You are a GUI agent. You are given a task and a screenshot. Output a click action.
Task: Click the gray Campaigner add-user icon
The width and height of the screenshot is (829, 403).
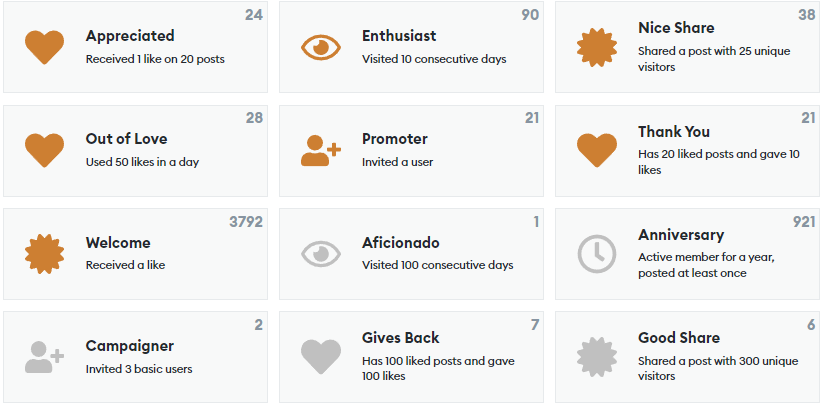[44, 357]
